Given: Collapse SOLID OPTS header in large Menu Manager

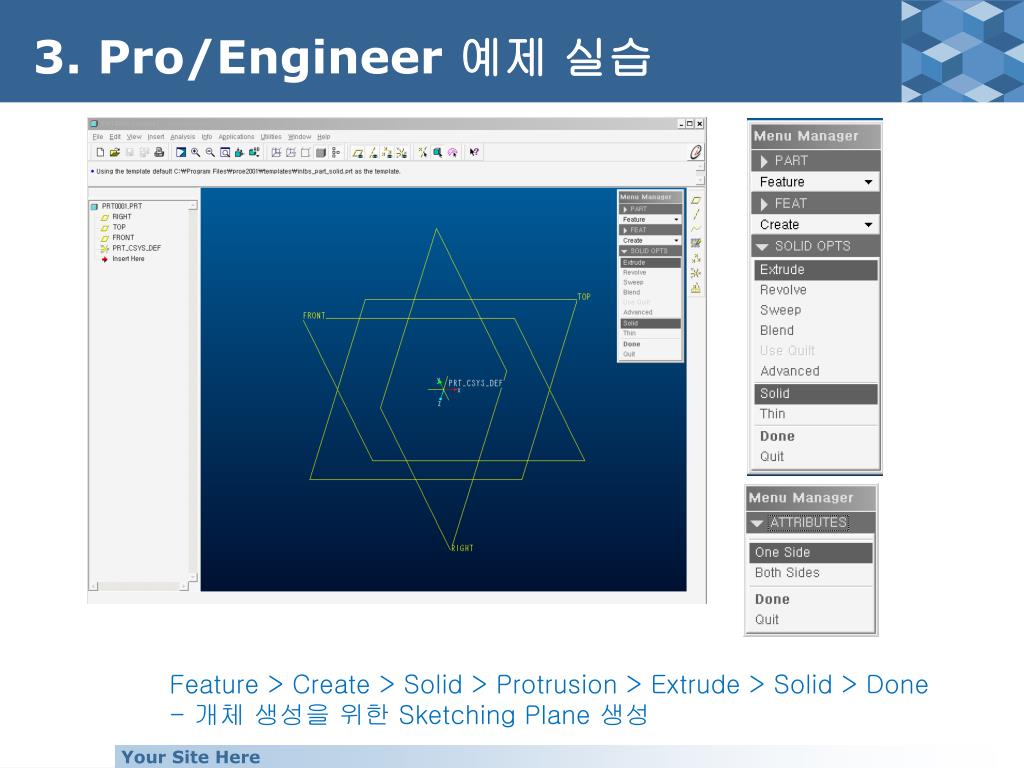Looking at the screenshot, I should coord(816,246).
